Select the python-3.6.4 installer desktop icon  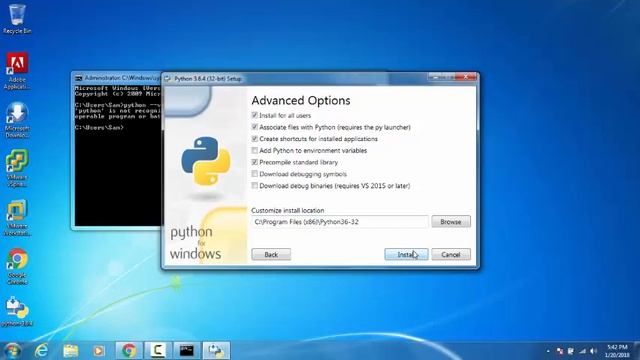(17, 312)
